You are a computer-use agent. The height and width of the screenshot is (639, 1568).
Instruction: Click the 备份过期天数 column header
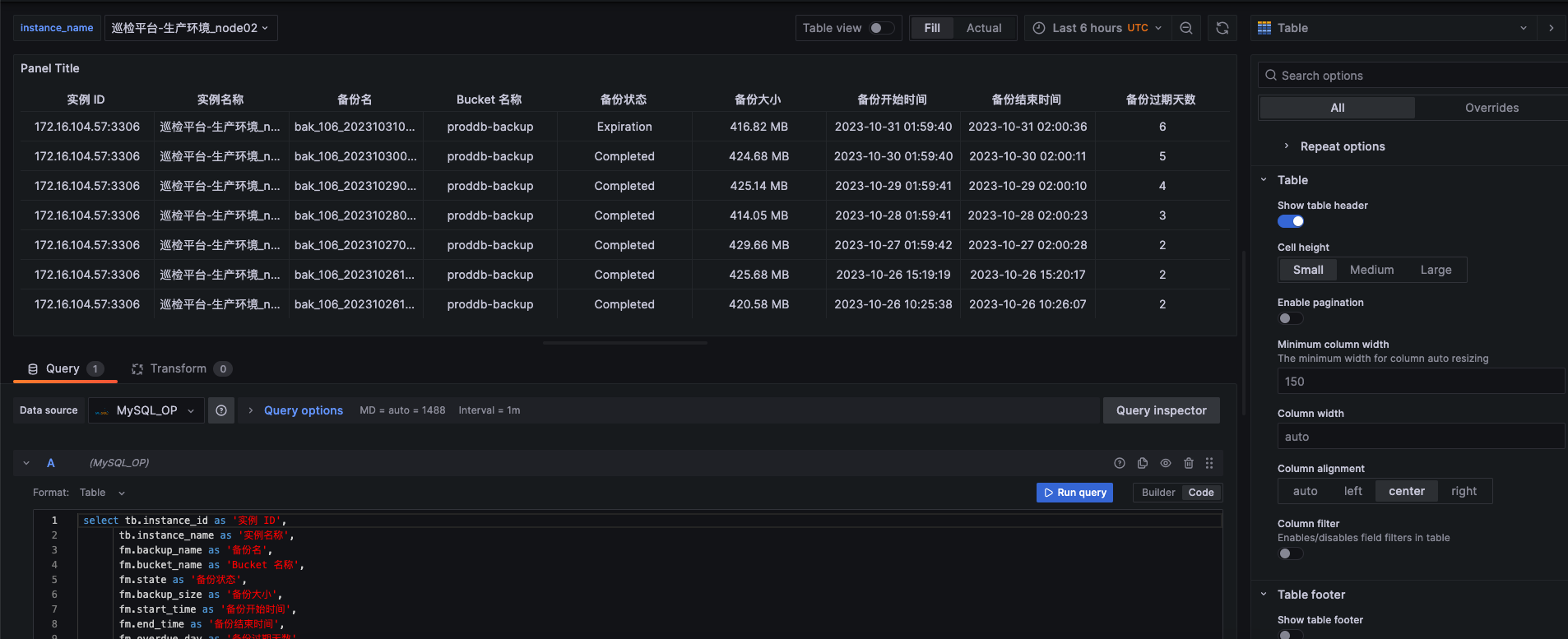(1161, 100)
